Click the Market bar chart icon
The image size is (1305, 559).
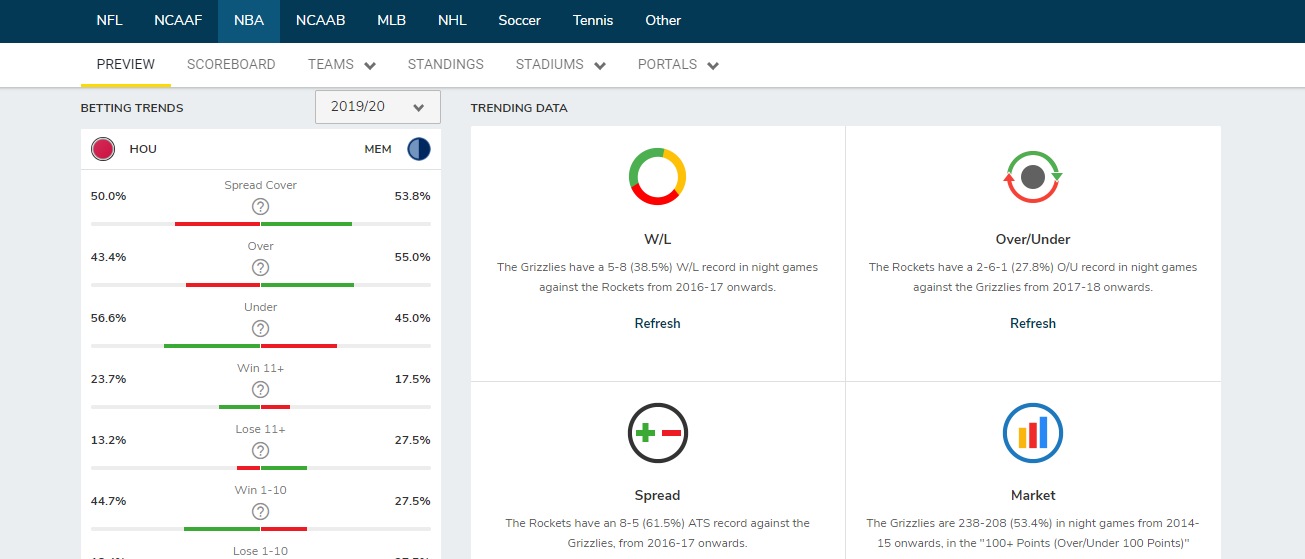point(1032,434)
